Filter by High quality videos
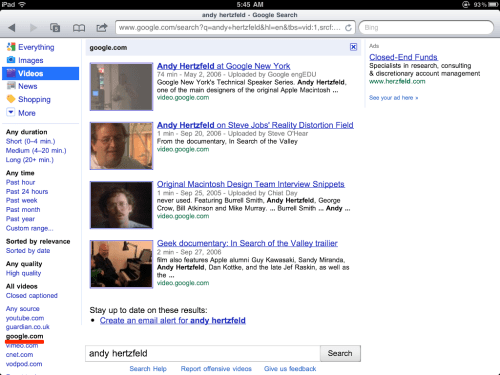The width and height of the screenshot is (500, 375). tap(23, 273)
